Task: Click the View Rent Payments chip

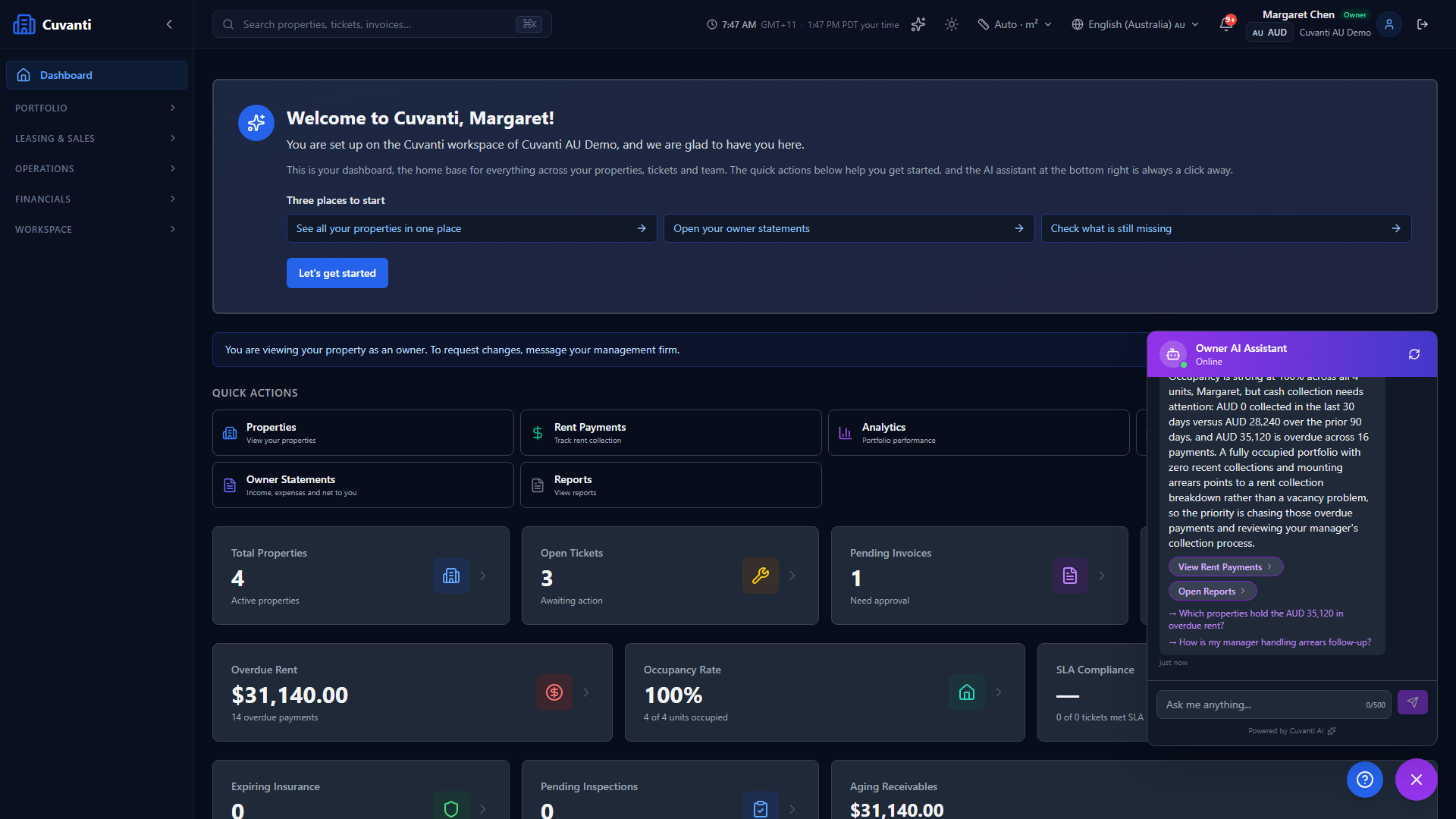Action: click(1225, 567)
